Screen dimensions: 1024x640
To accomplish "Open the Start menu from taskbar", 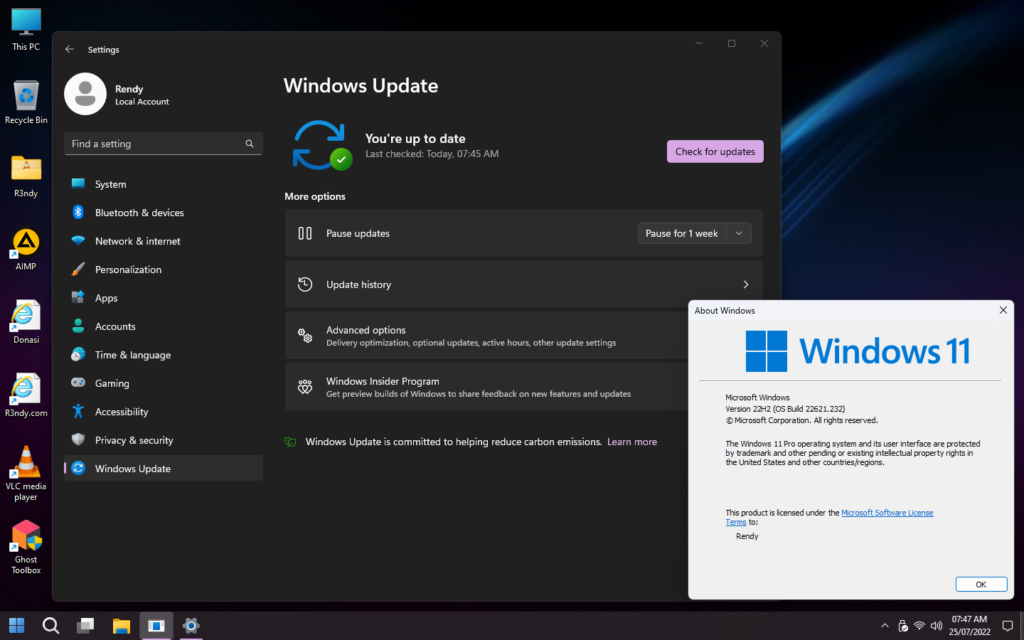I will point(16,626).
